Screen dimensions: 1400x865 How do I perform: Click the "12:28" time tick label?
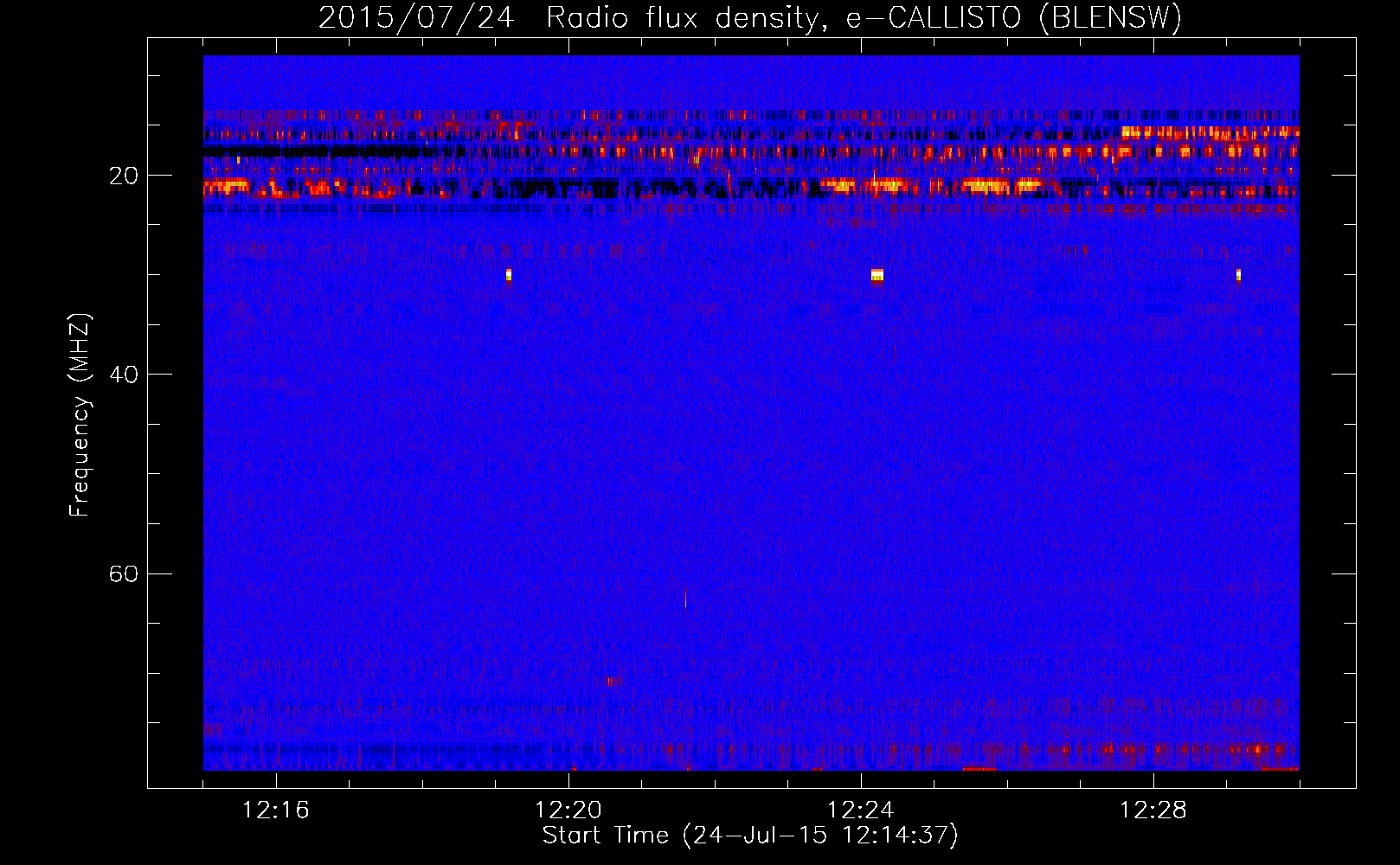tap(1153, 811)
